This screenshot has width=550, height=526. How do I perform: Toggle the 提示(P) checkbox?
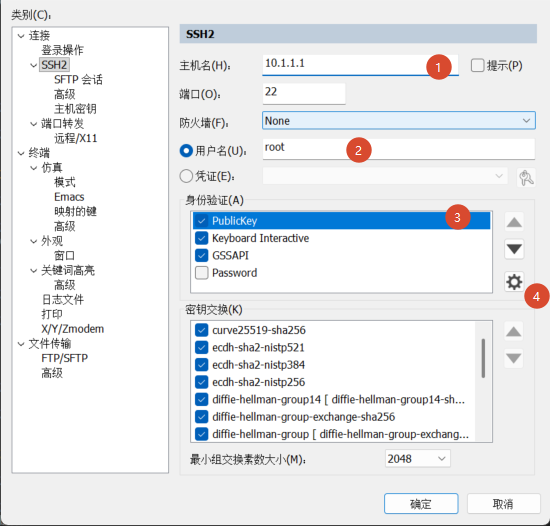[x=477, y=65]
